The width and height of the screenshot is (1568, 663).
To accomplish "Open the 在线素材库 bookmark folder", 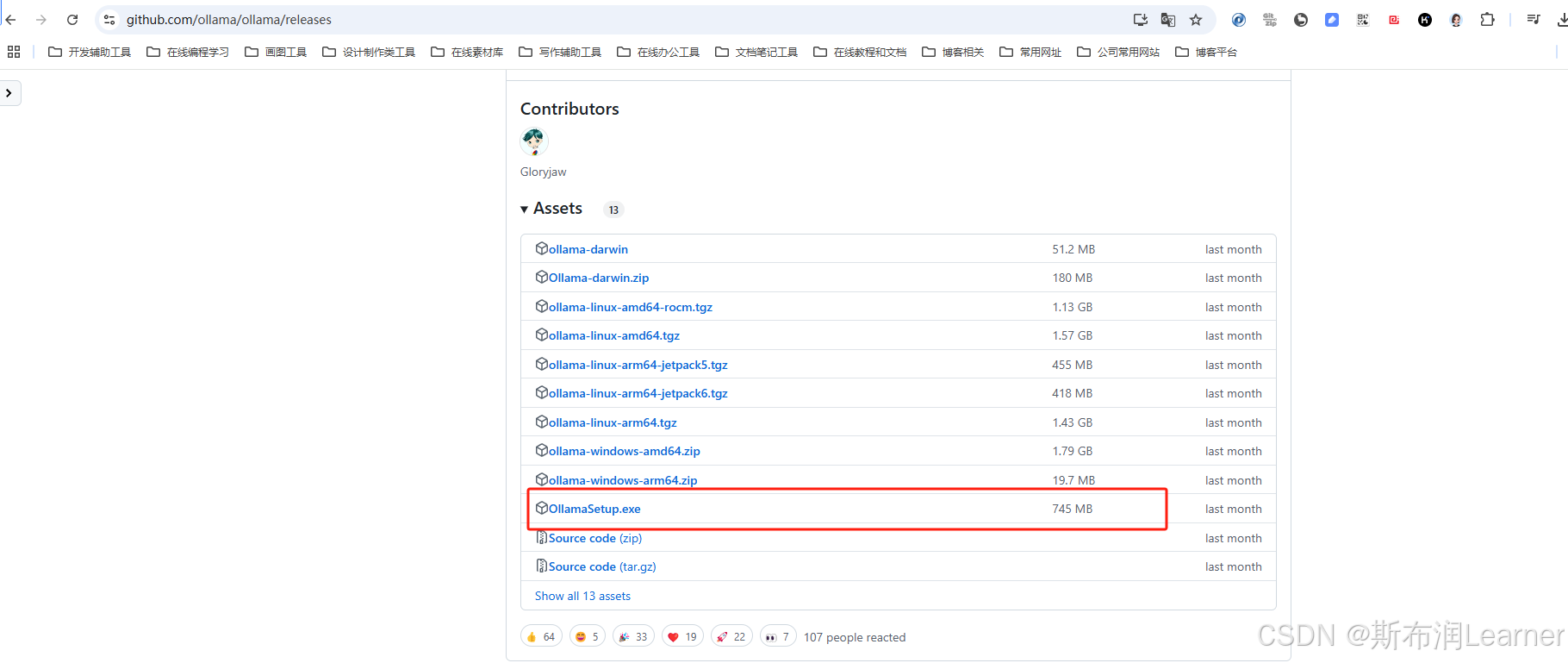I will tap(467, 52).
